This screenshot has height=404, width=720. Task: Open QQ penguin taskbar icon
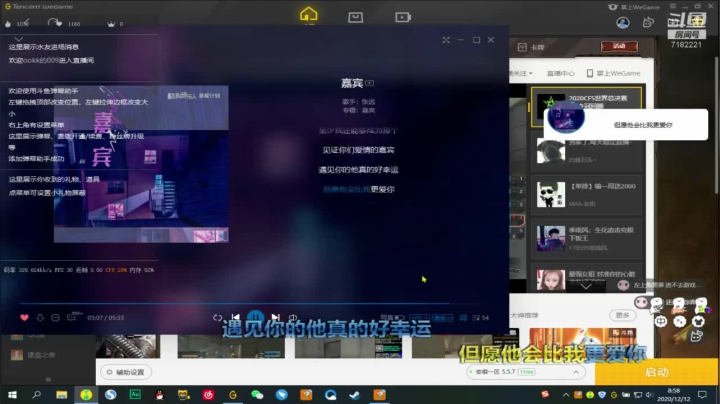point(159,395)
